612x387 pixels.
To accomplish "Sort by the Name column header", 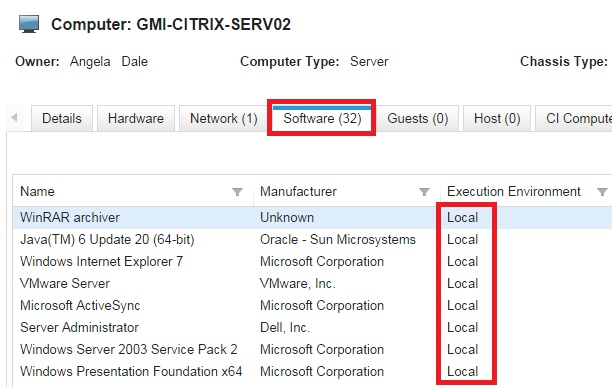I will (x=37, y=192).
